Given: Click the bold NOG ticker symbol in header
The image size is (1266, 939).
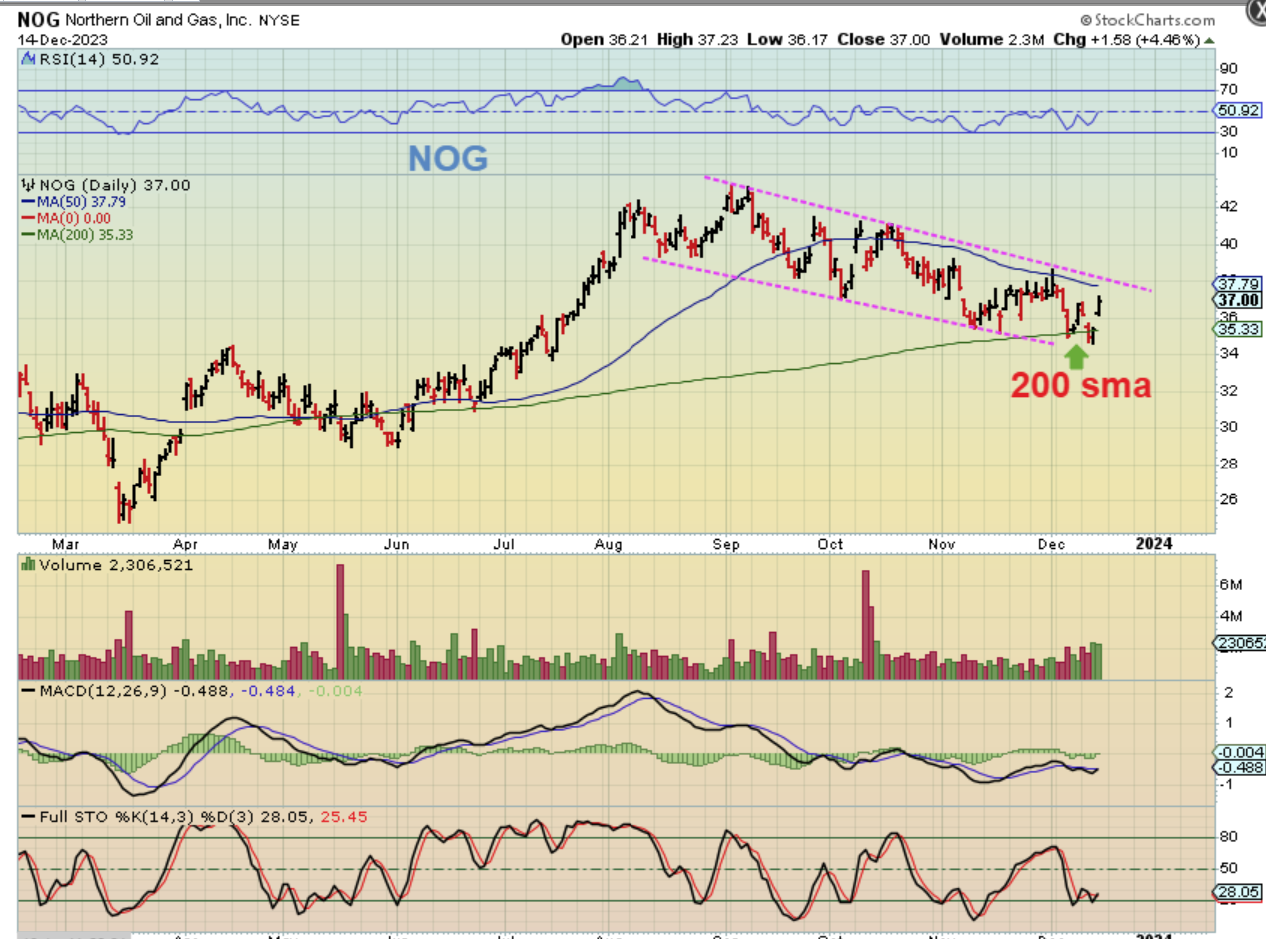Looking at the screenshot, I should [37, 20].
